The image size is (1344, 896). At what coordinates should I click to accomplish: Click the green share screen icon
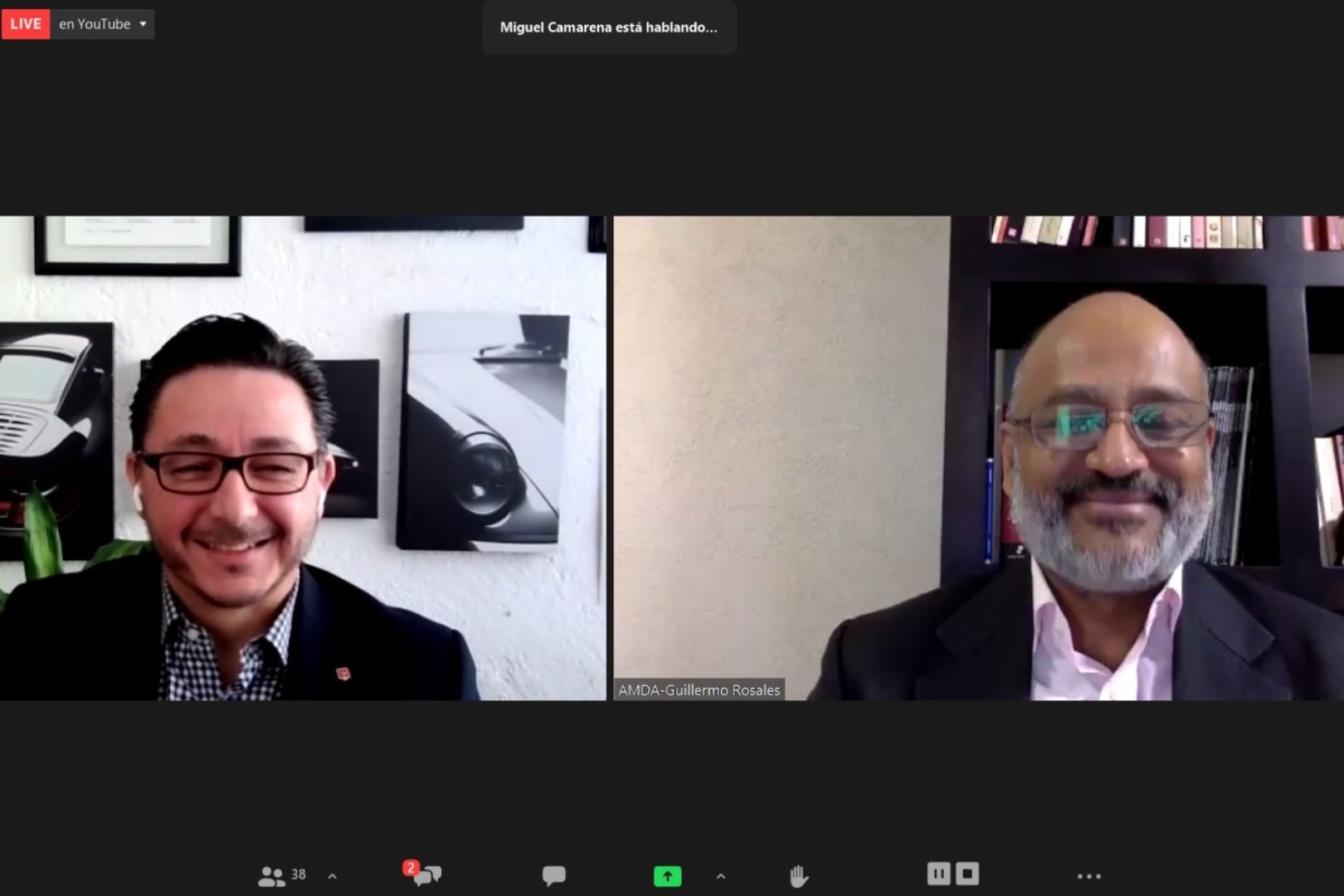point(667,876)
